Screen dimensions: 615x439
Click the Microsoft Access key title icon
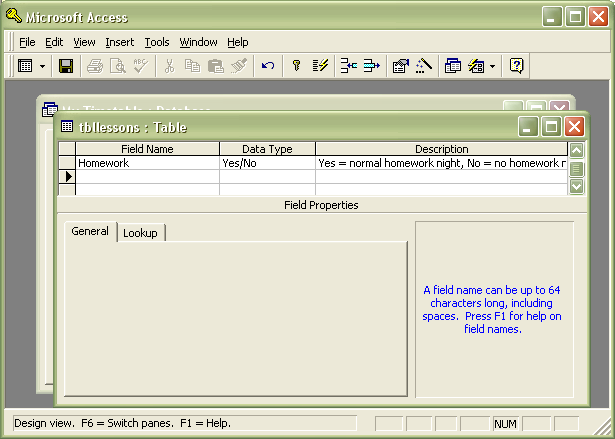[x=14, y=16]
